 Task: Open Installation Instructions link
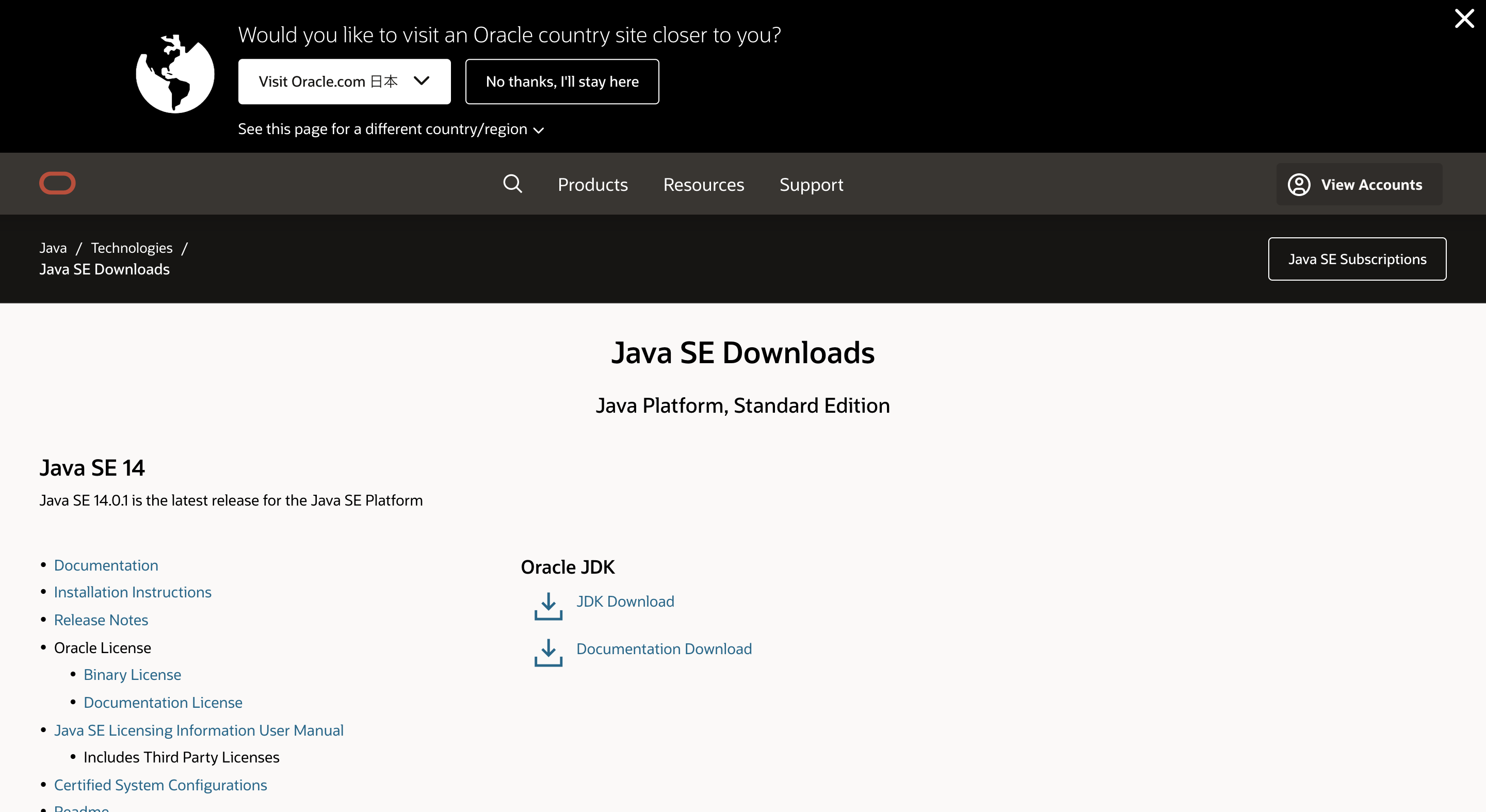point(133,592)
